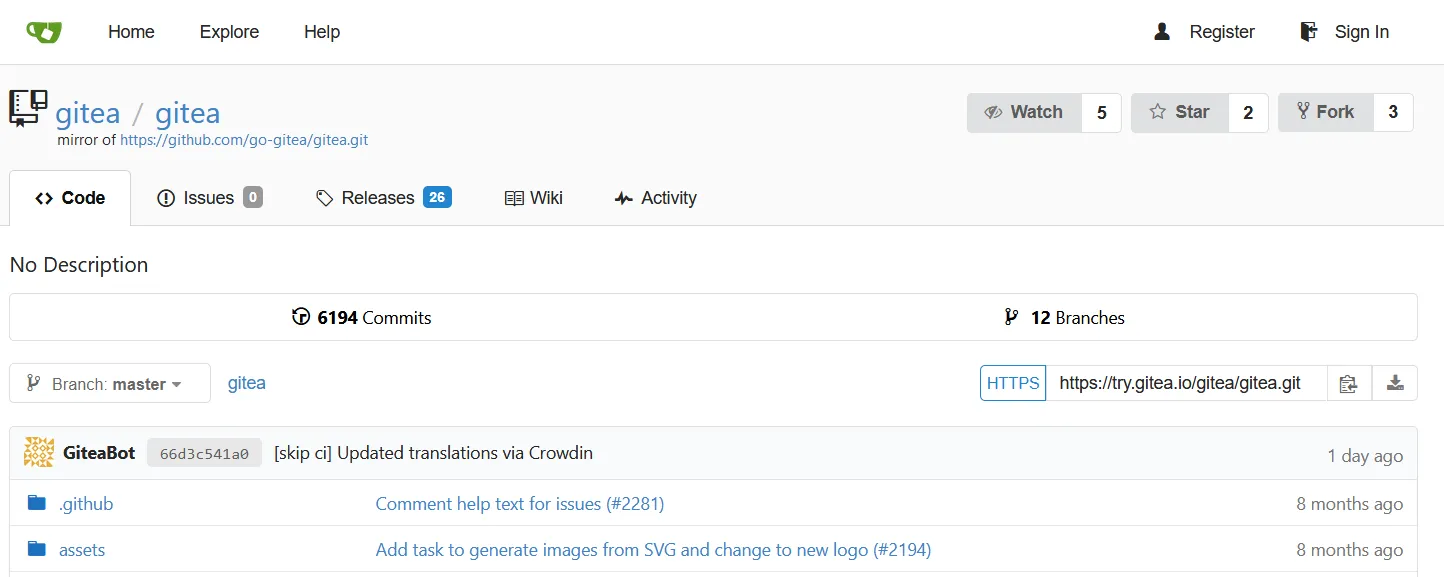Screen dimensions: 1444x577
Task: Click the clone URL text field
Action: 1185,383
